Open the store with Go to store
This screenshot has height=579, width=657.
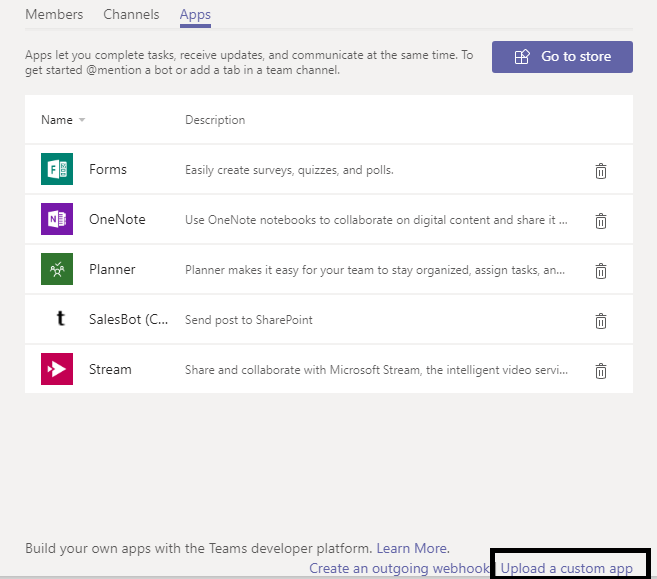(562, 57)
